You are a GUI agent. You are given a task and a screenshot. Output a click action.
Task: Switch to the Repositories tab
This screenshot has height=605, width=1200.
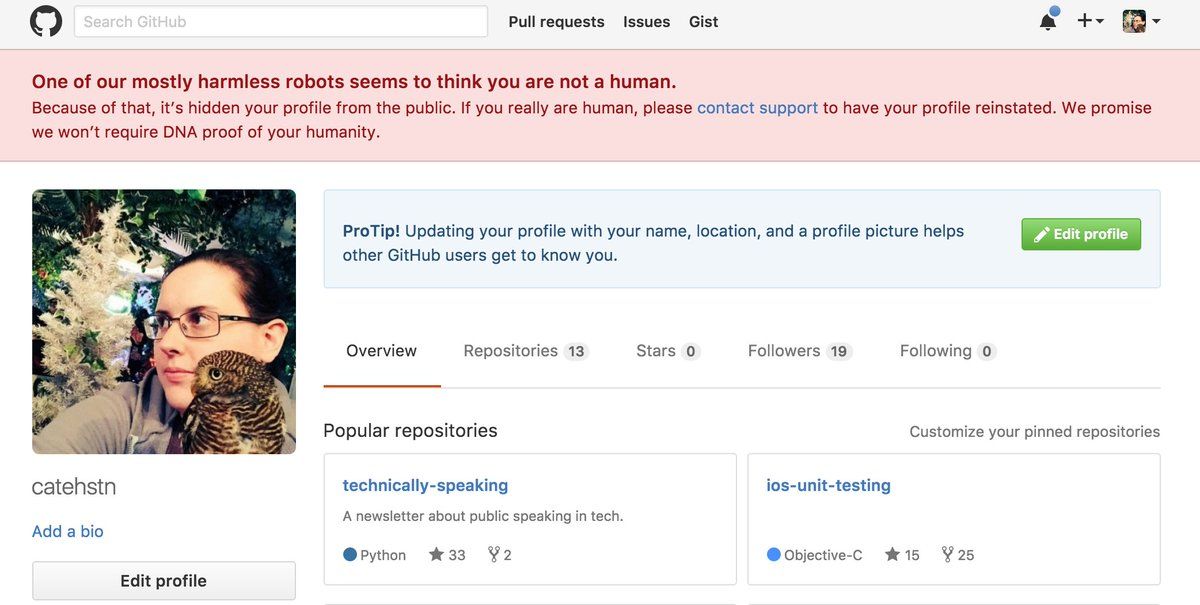point(525,351)
